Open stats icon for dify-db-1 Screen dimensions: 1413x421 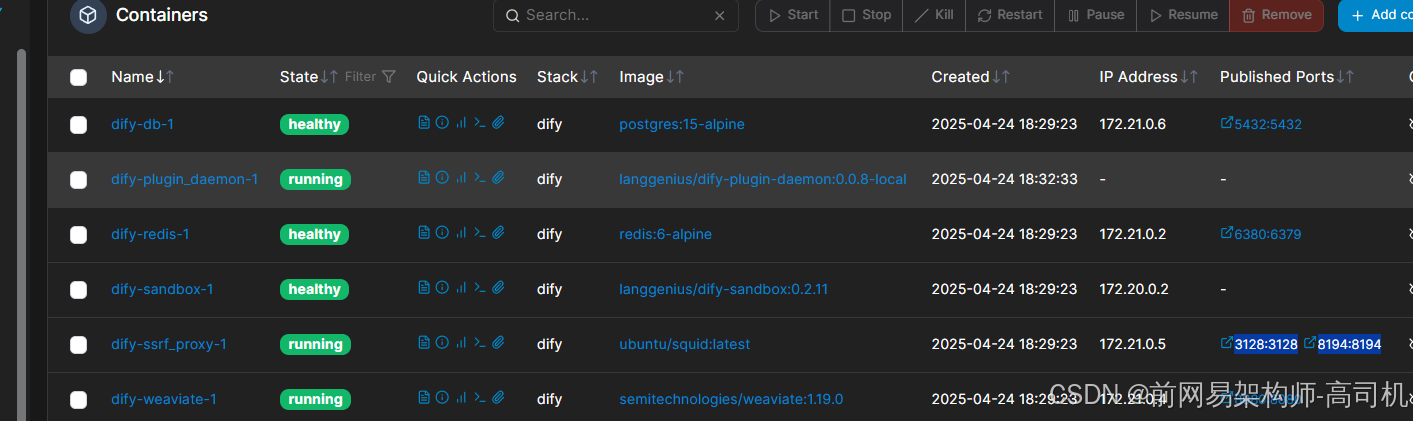[461, 123]
